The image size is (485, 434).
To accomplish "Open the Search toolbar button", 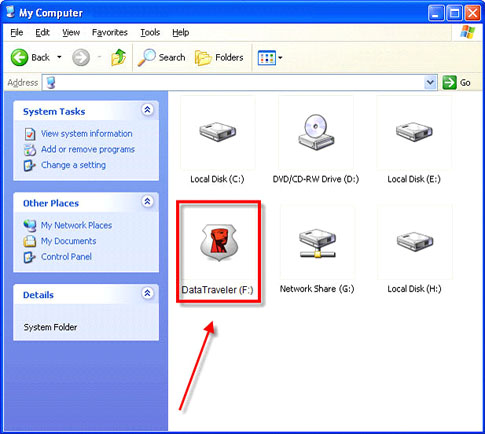I will (162, 57).
